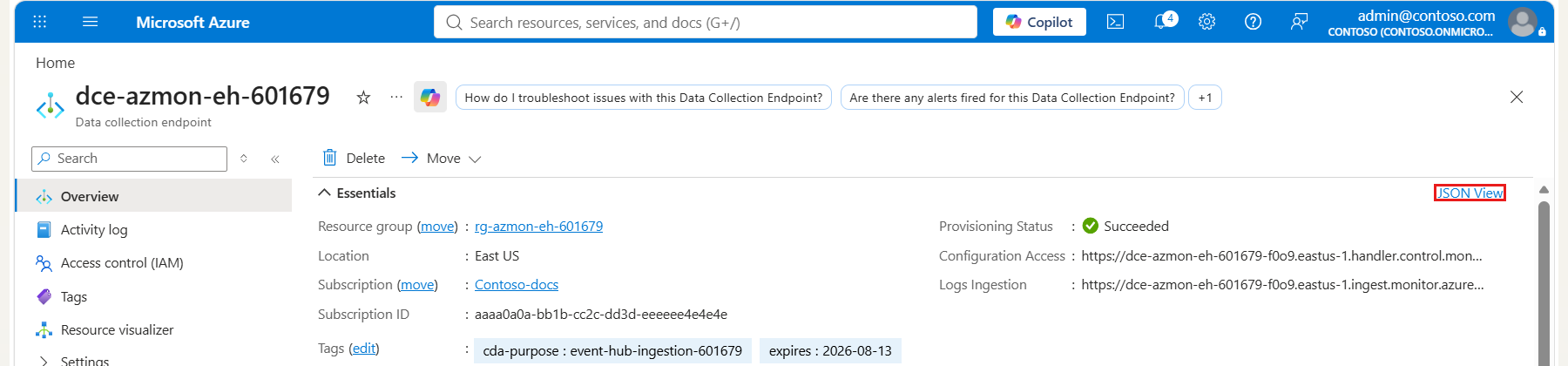Open the more options ellipsis beside the title

click(396, 97)
